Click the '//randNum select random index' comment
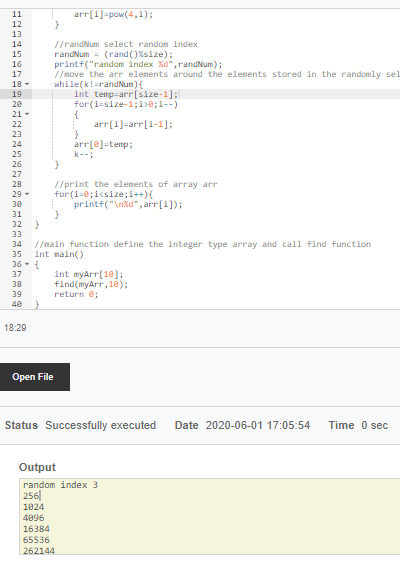The width and height of the screenshot is (400, 567). click(126, 44)
